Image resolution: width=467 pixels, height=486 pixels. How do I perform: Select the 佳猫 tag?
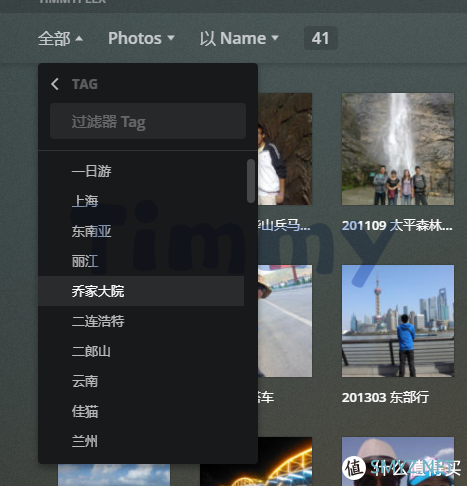click(x=141, y=411)
